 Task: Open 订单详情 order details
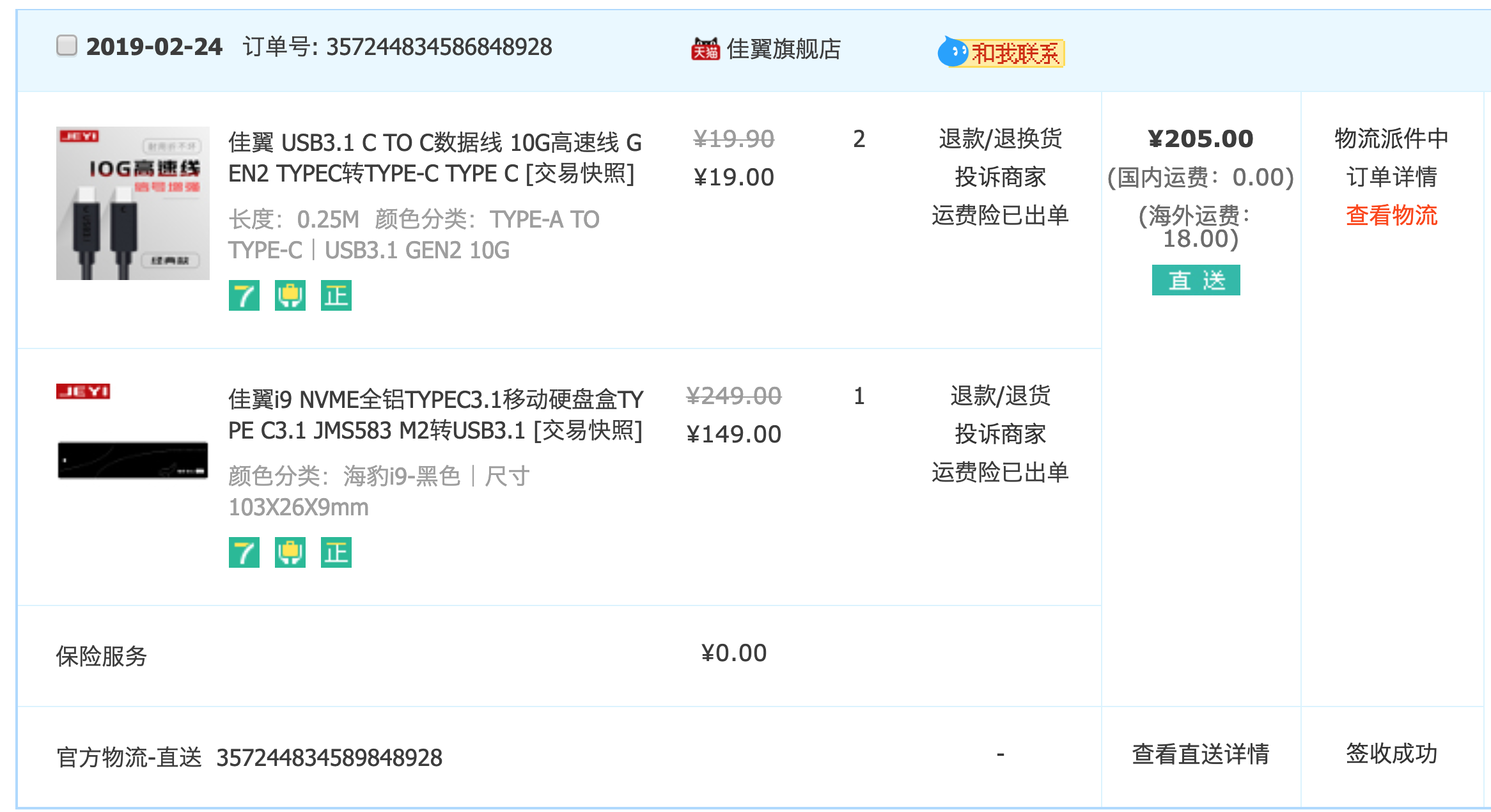1392,177
